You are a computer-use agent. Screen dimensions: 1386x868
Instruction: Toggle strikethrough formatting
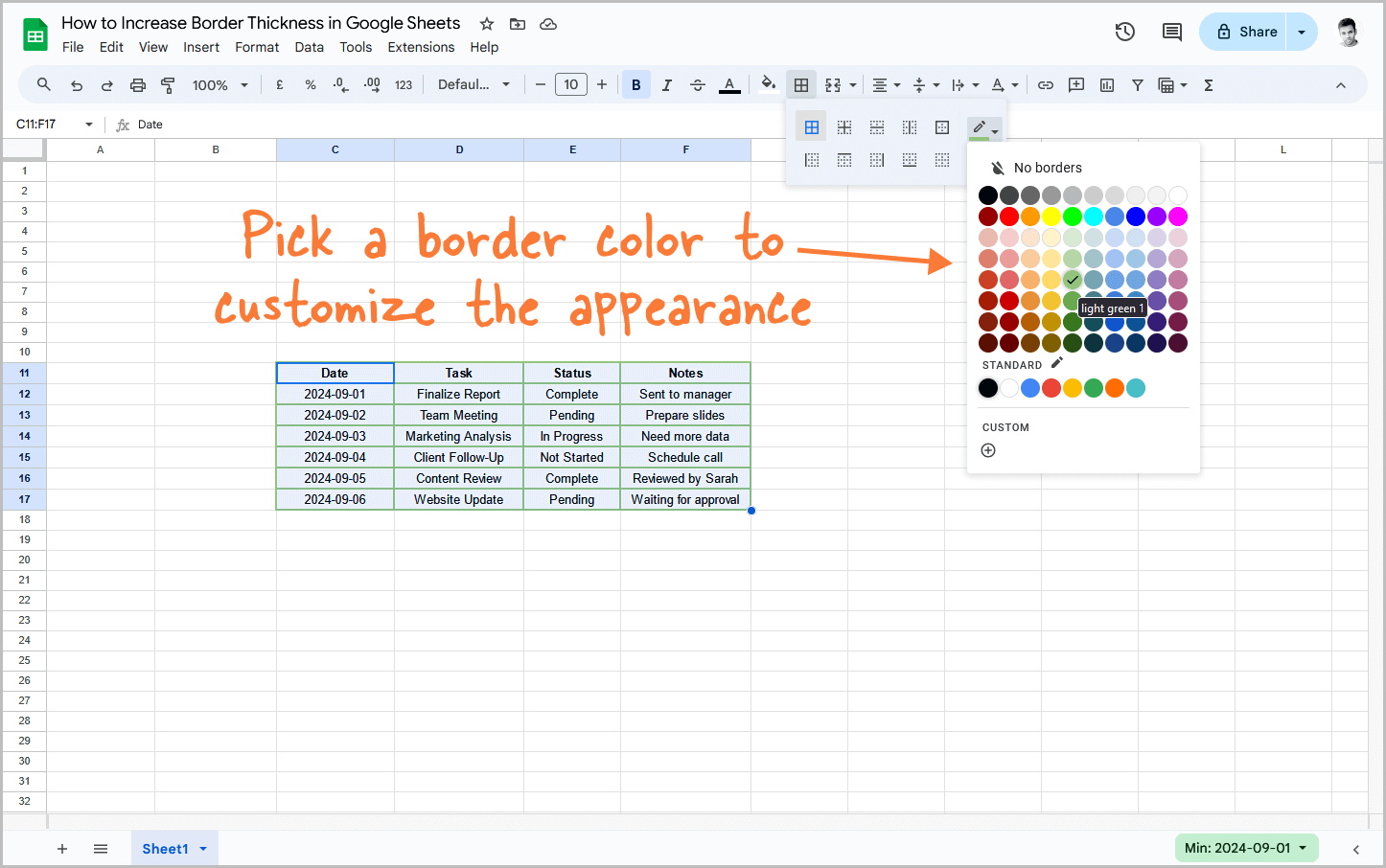click(698, 85)
